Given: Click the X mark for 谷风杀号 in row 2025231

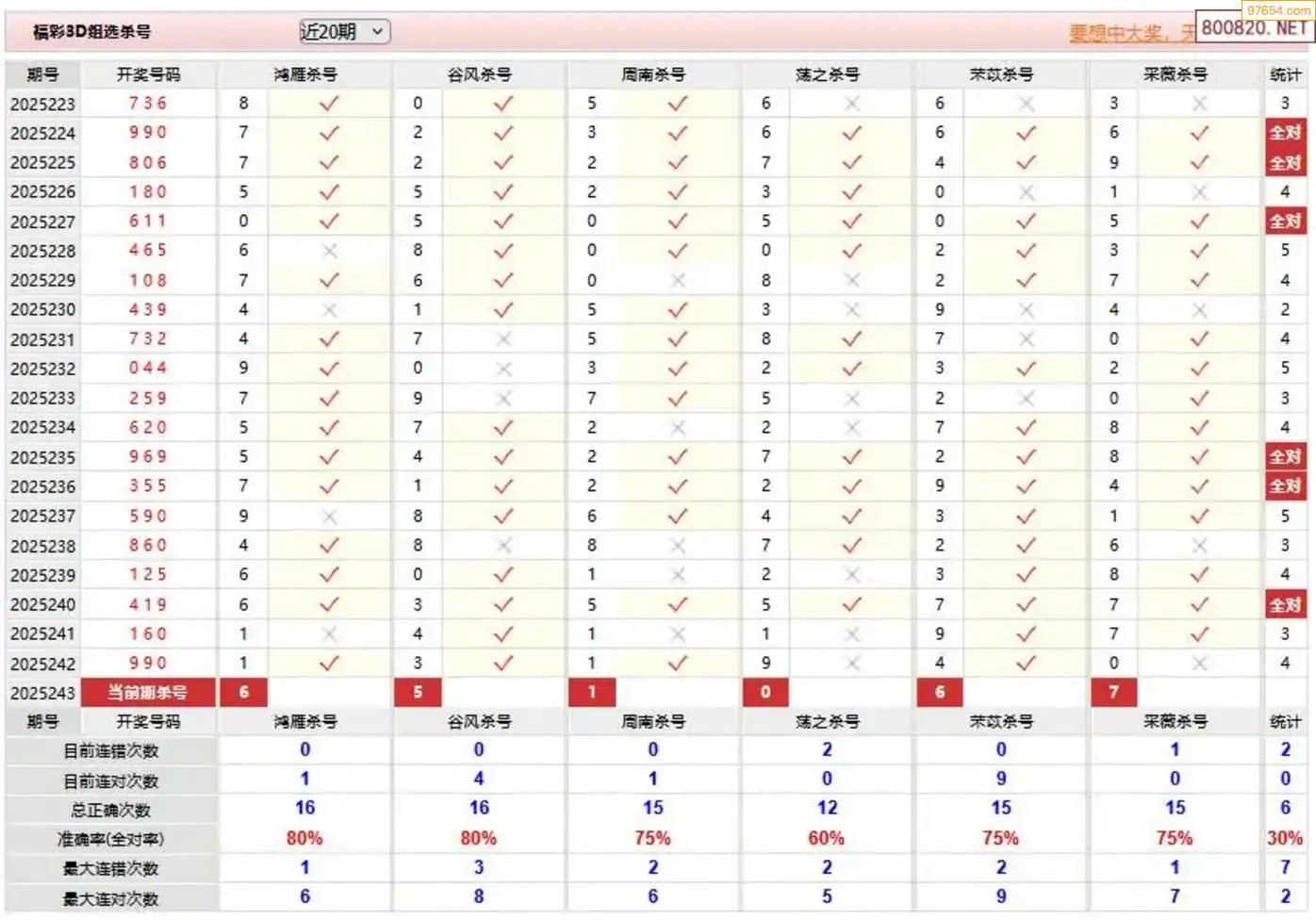Looking at the screenshot, I should click(502, 338).
